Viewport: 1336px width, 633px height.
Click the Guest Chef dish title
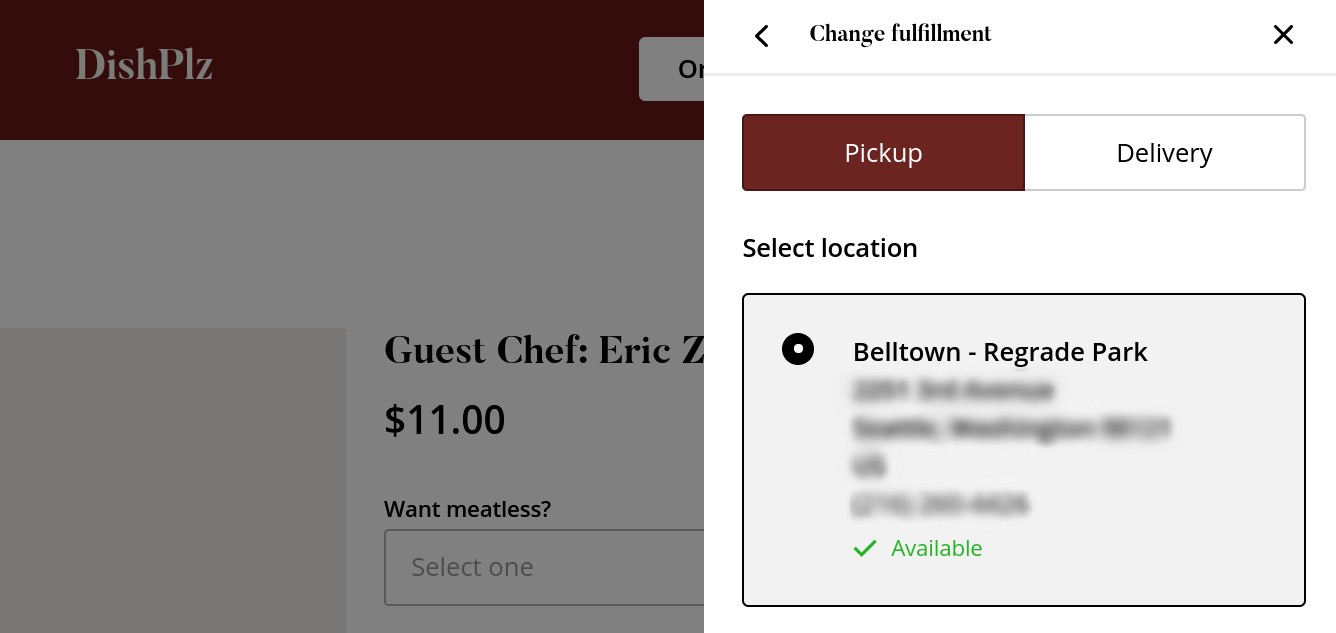[544, 351]
